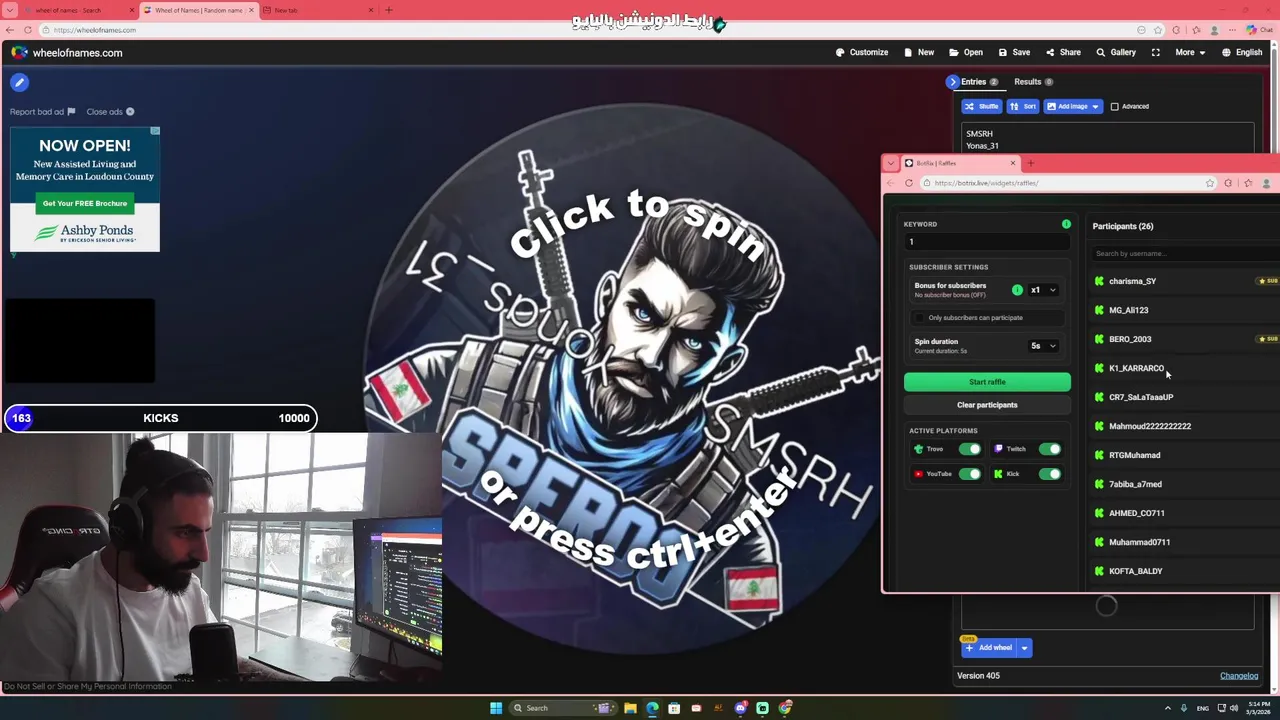The height and width of the screenshot is (720, 1280).
Task: Click the subscriber bonus info icon
Action: tap(1017, 290)
